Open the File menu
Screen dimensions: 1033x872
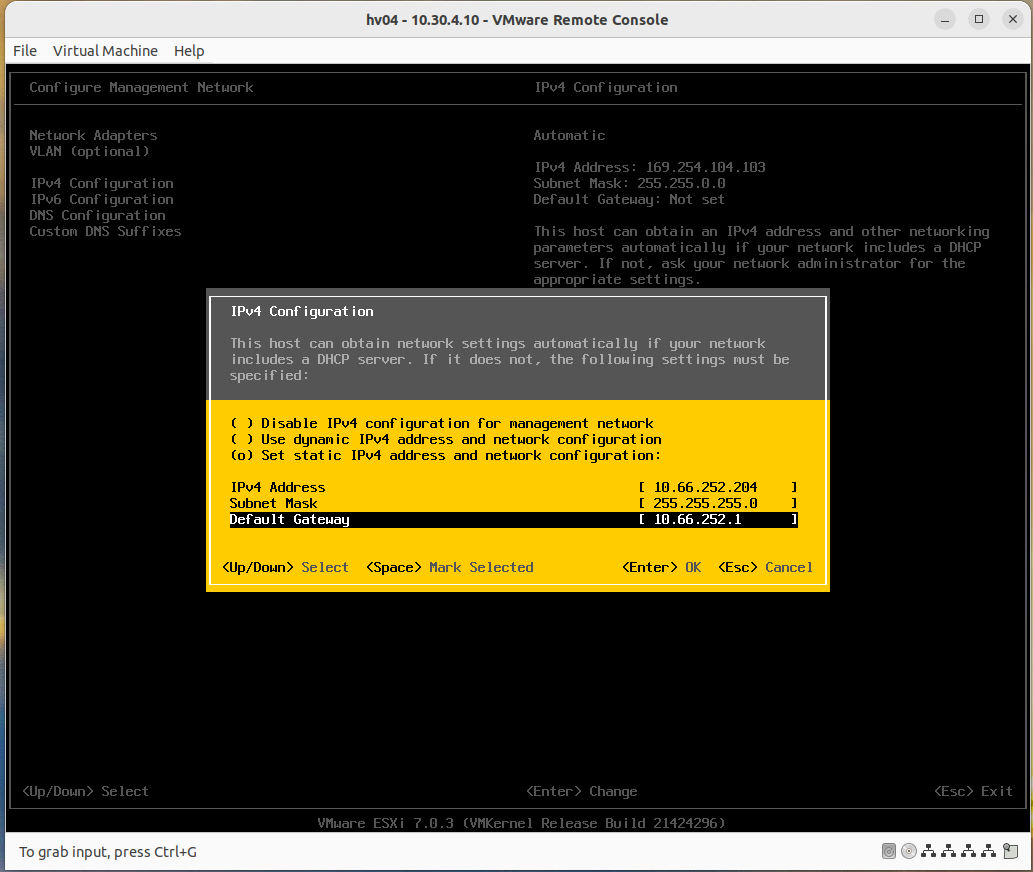point(24,51)
